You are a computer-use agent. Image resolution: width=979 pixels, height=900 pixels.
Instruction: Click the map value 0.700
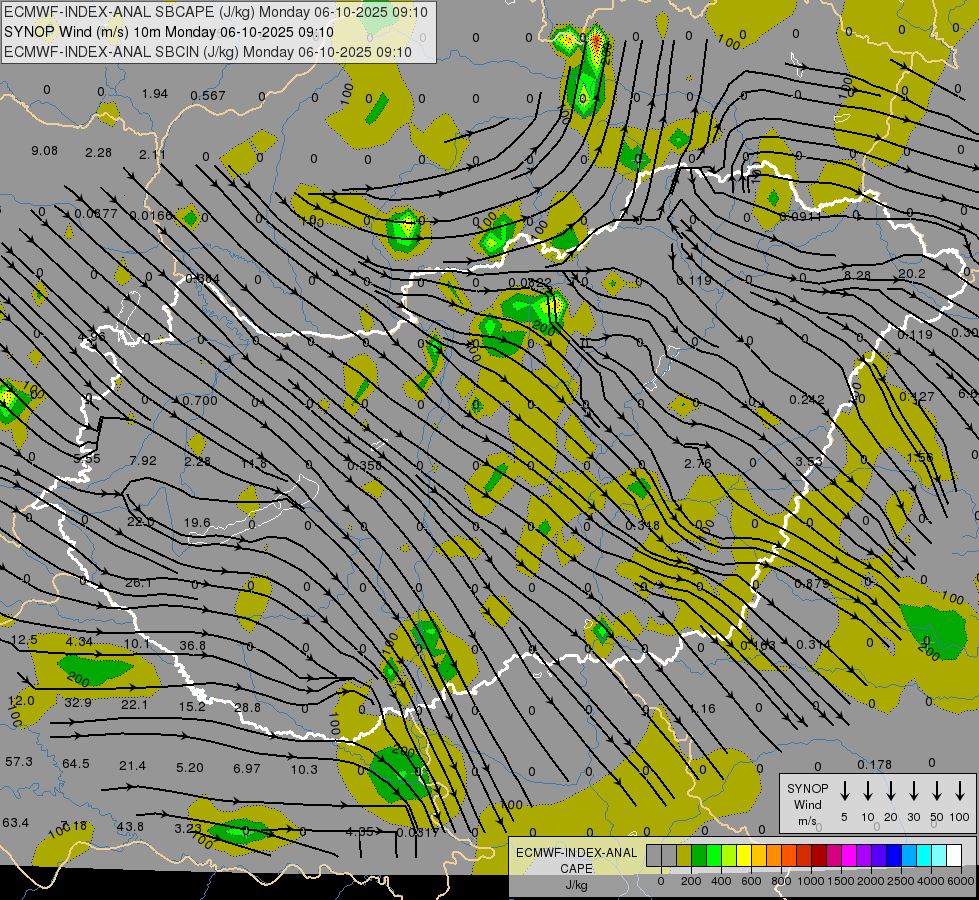[200, 400]
